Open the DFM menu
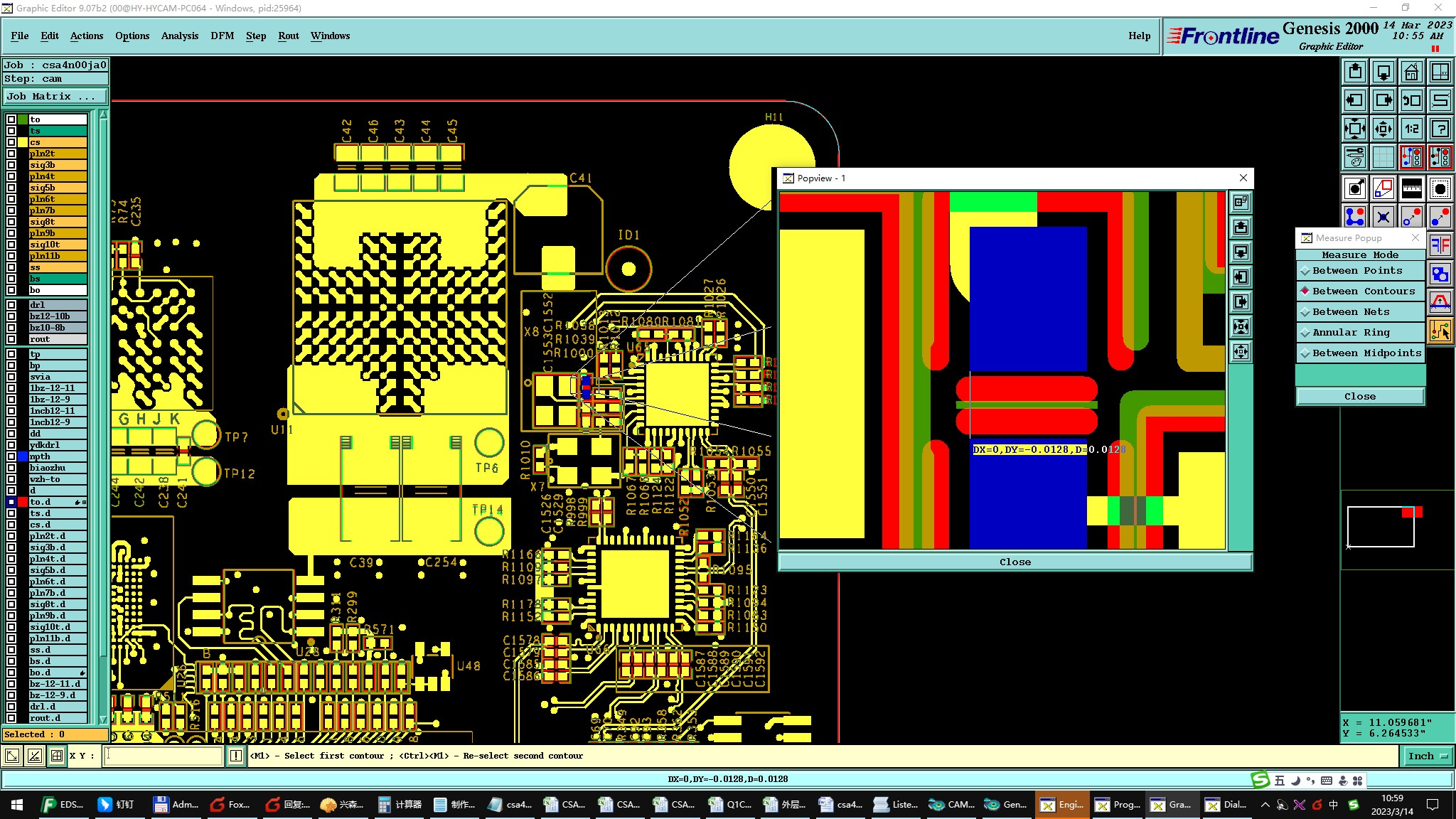 (x=222, y=36)
